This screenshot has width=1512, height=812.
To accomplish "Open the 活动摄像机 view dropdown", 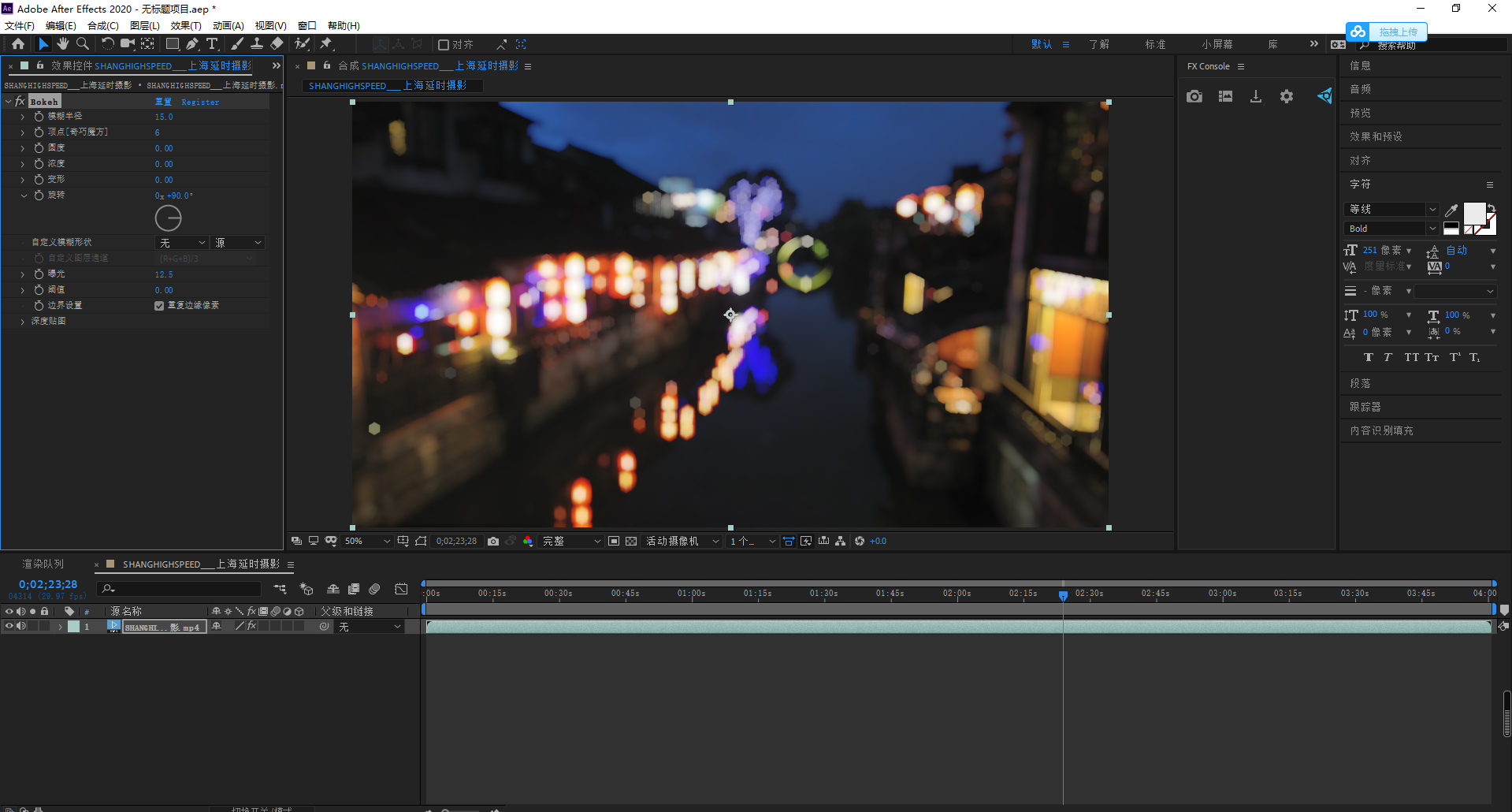I will tap(682, 541).
